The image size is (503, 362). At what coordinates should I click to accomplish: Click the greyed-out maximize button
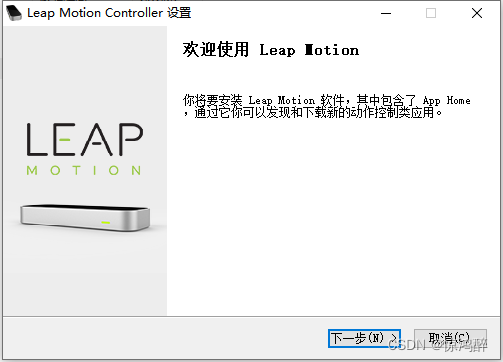pyautogui.click(x=431, y=13)
